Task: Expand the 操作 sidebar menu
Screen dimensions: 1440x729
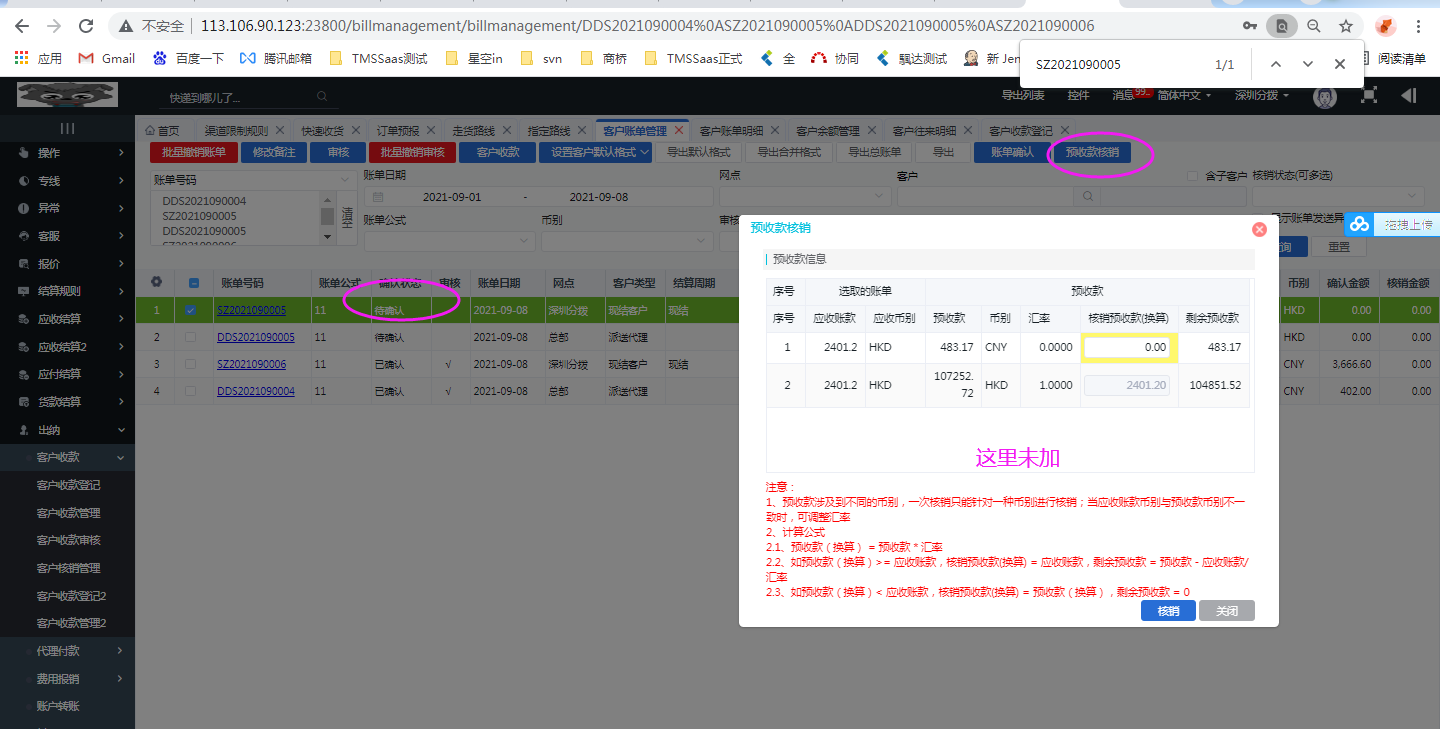Action: tap(67, 153)
